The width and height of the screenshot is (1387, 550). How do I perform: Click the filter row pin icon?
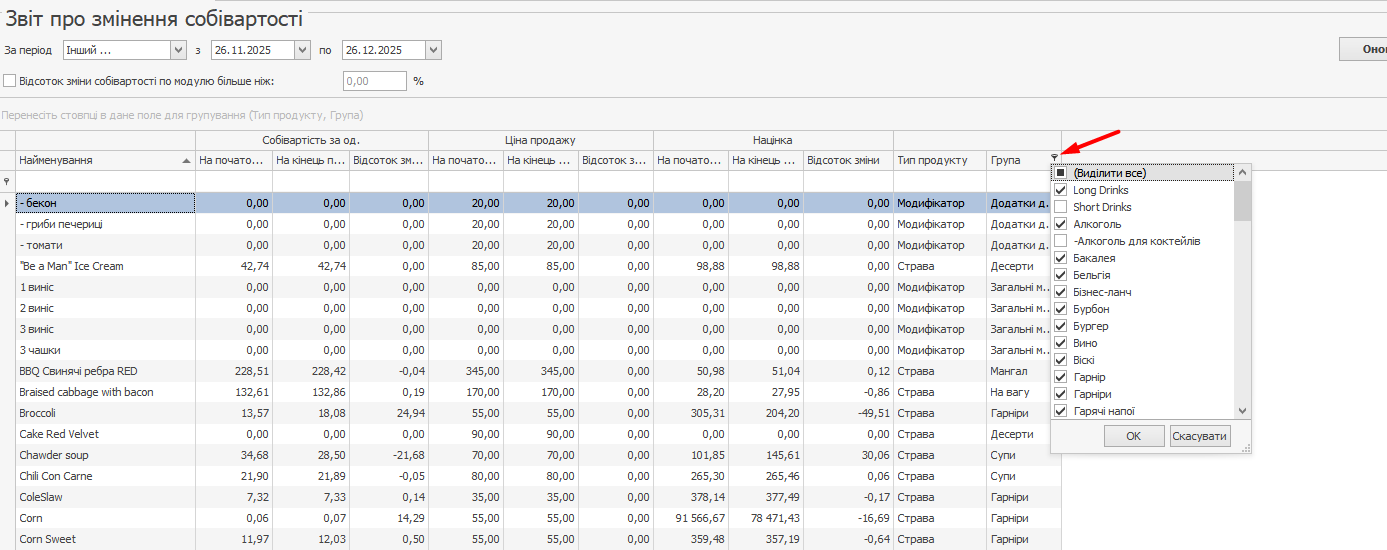[7, 181]
